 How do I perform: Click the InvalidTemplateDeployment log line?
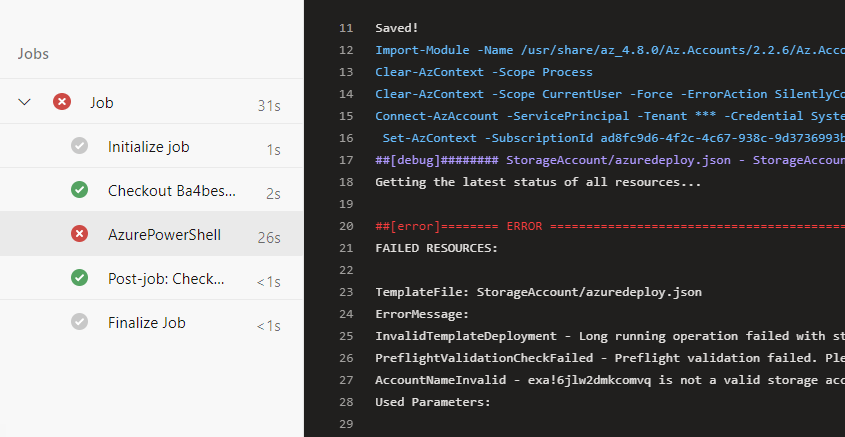tap(610, 336)
